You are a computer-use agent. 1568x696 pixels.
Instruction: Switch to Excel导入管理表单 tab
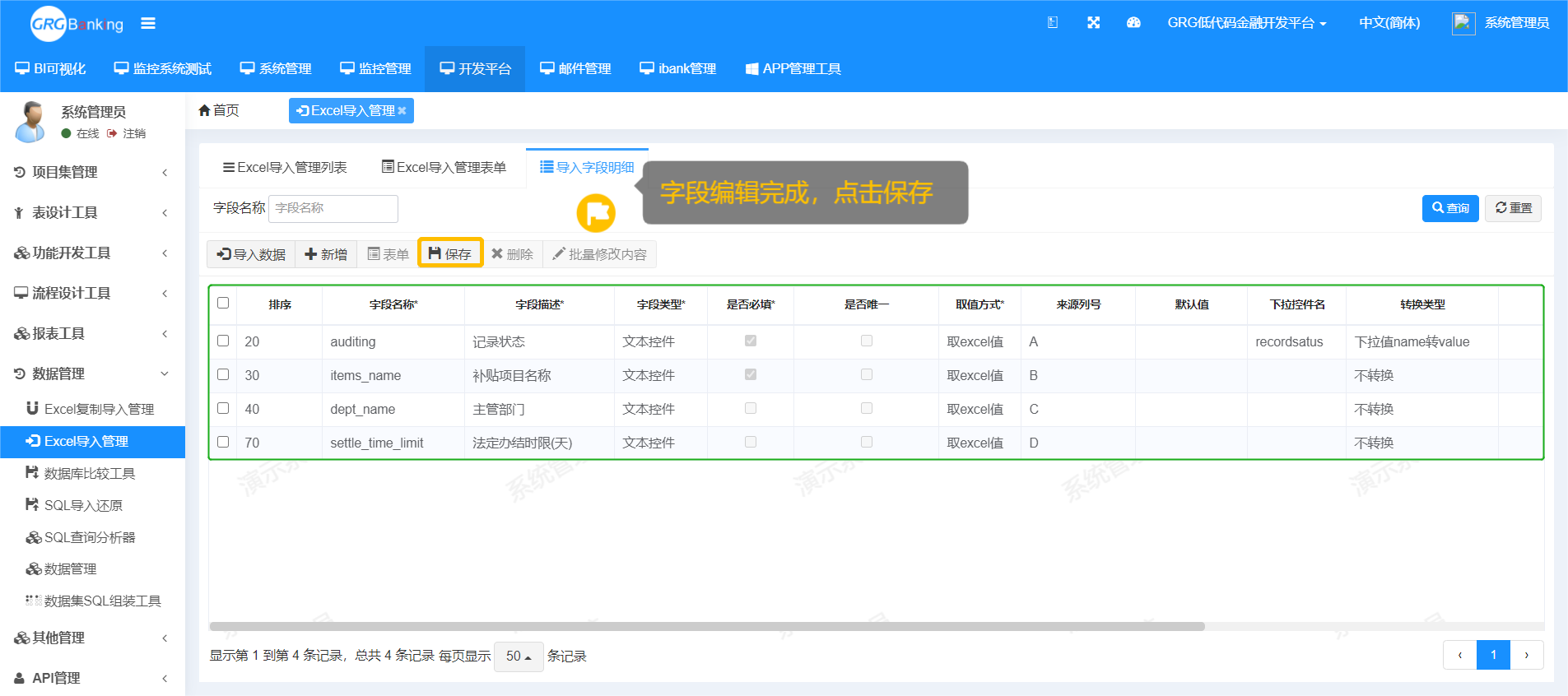[444, 167]
